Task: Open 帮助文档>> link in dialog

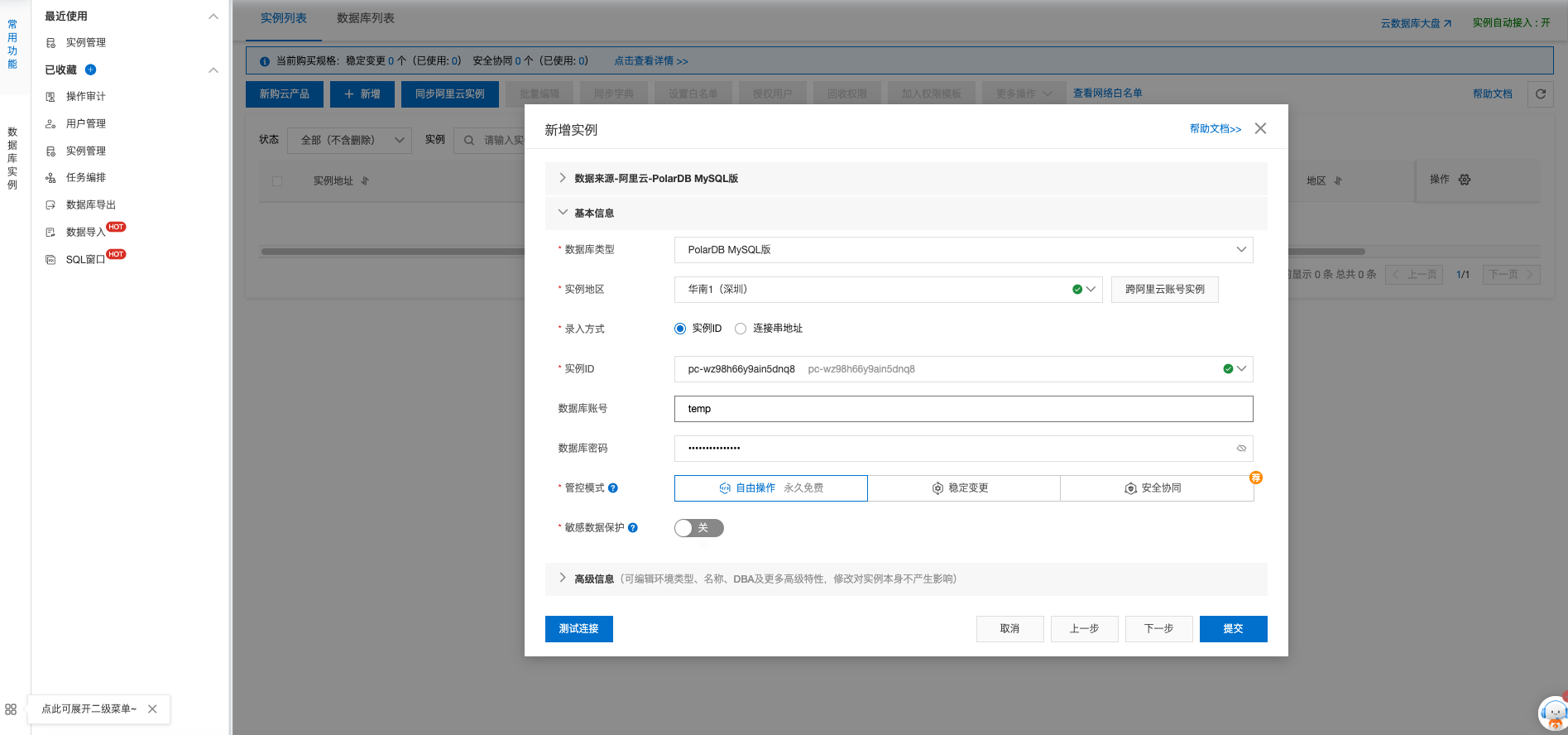Action: [1216, 129]
